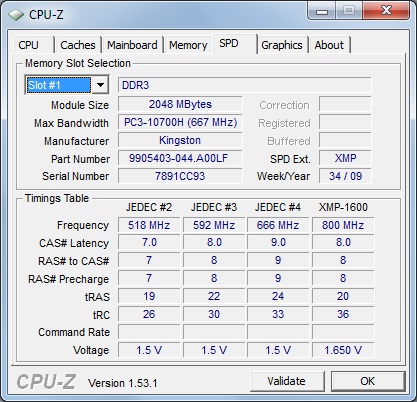Click the tRC value 26
This screenshot has height=402, width=417.
tap(149, 314)
